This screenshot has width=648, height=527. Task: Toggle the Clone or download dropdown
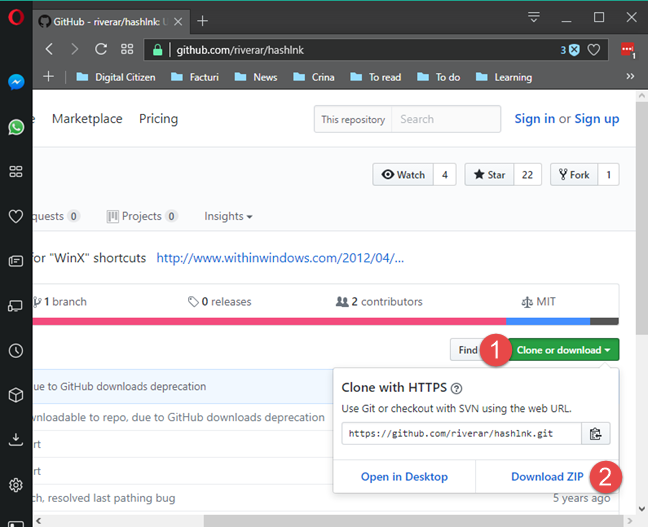pyautogui.click(x=564, y=350)
